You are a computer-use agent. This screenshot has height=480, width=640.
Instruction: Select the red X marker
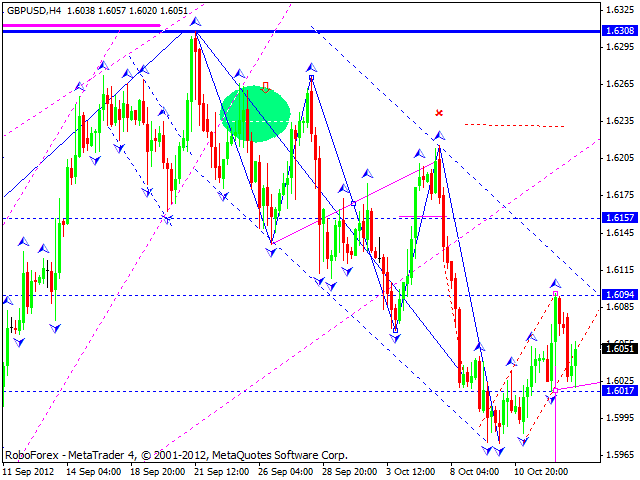438,113
